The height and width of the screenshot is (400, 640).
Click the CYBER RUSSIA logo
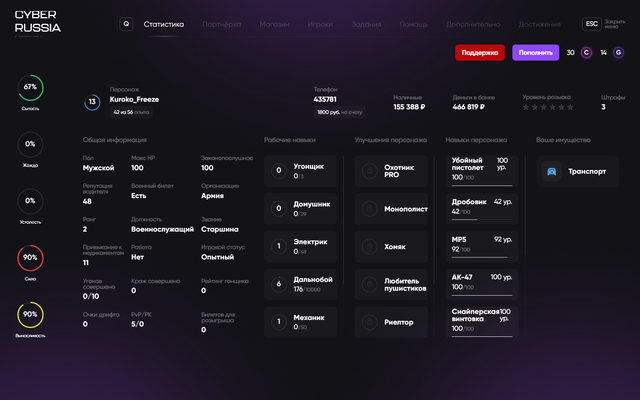tap(38, 22)
